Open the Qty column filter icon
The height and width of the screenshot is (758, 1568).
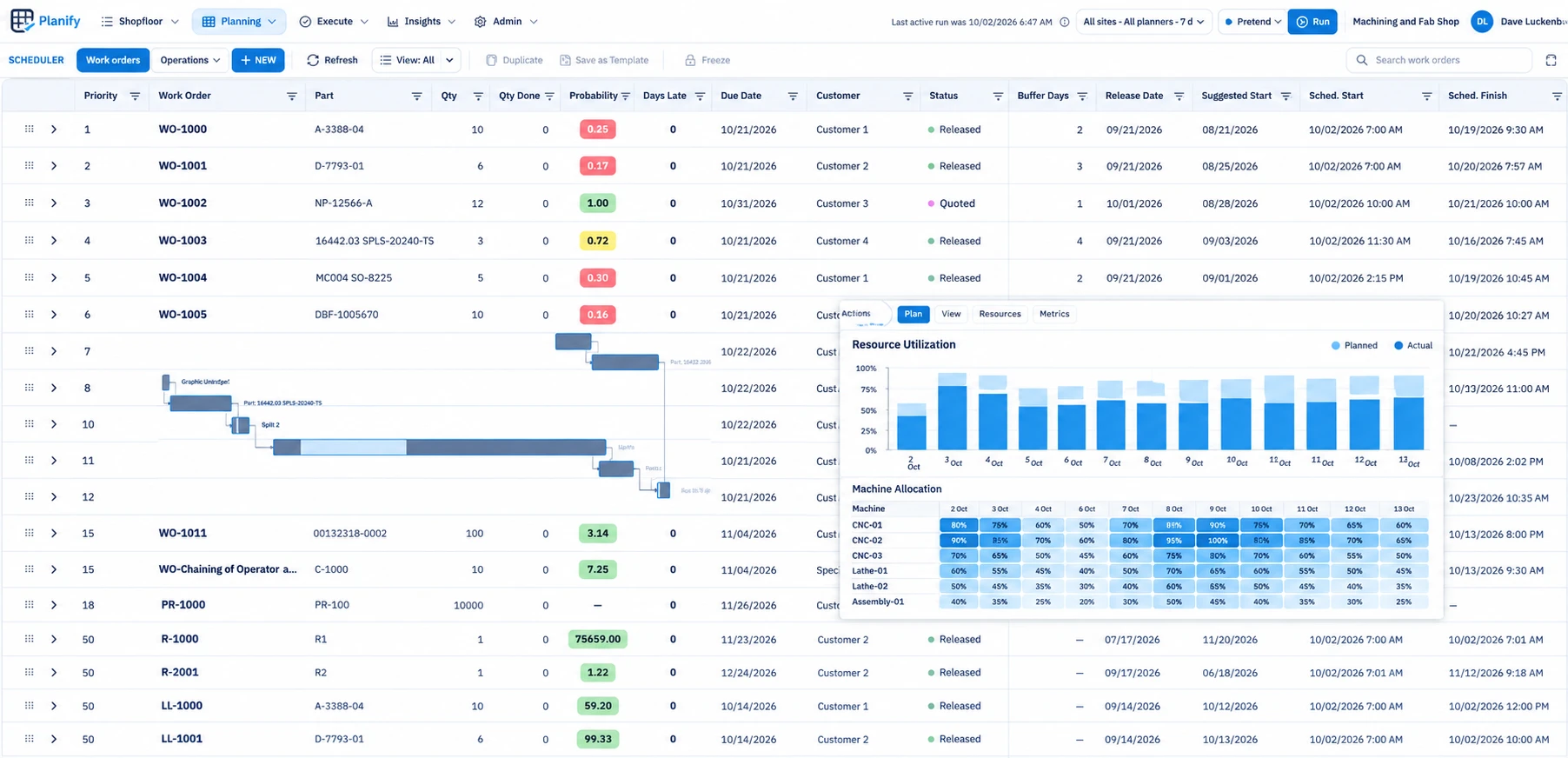[477, 96]
